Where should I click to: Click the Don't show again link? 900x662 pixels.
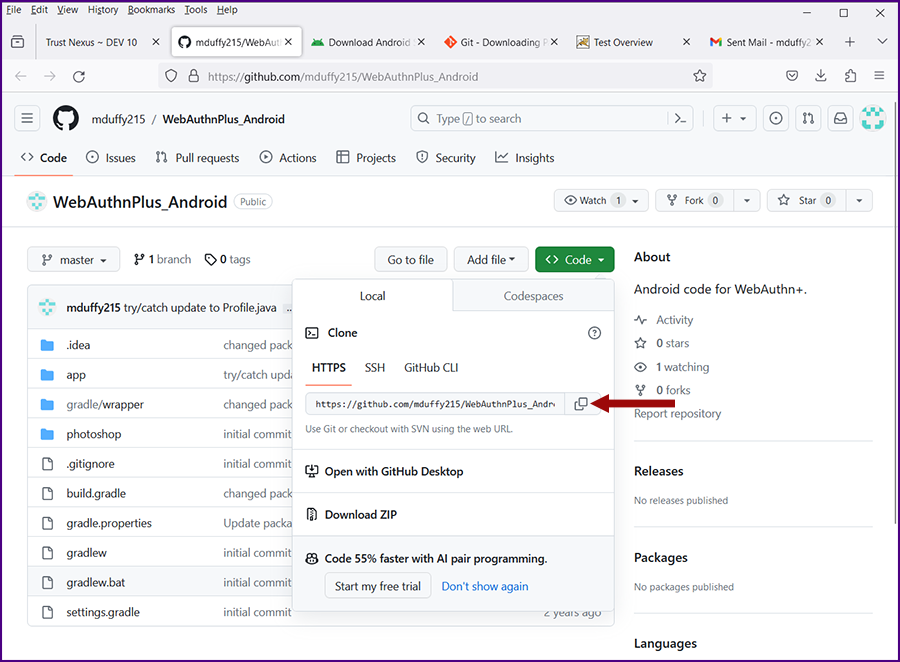point(485,586)
